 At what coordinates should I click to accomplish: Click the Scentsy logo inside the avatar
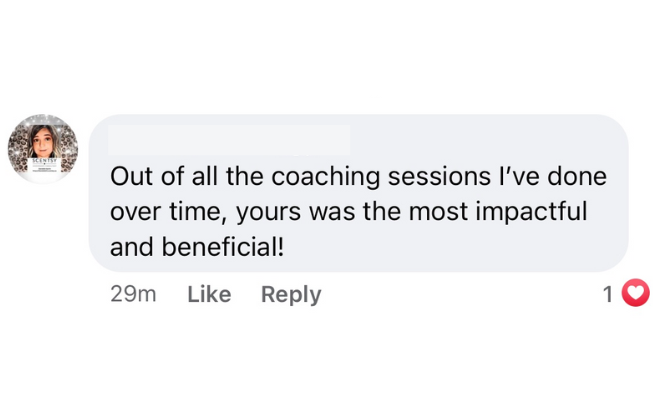43,160
